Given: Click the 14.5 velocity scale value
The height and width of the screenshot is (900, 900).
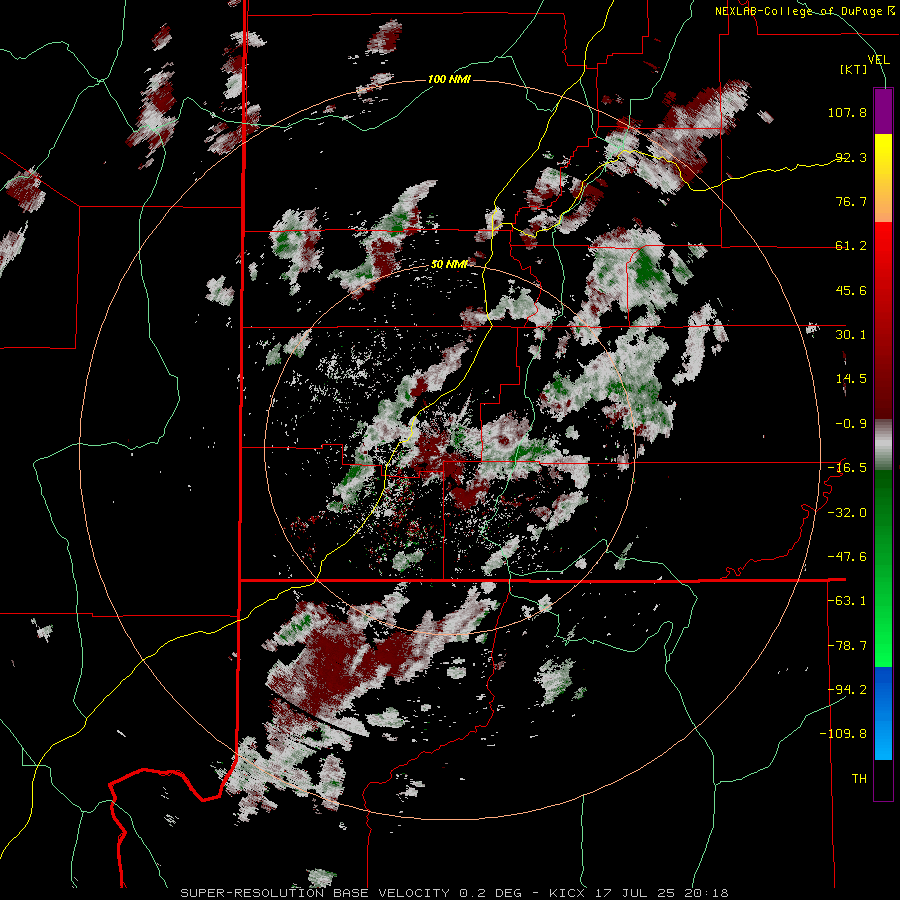Looking at the screenshot, I should (851, 379).
